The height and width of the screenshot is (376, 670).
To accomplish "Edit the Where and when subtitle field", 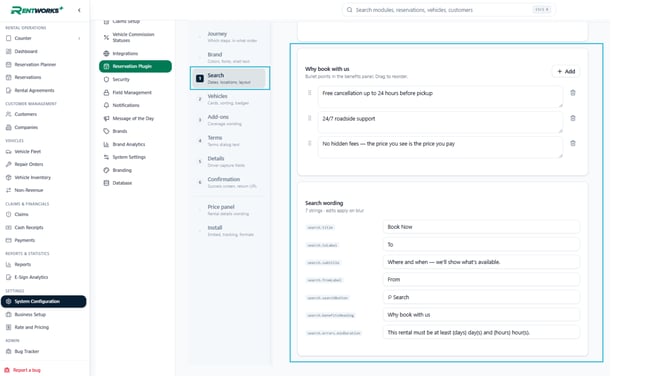I will pos(481,262).
